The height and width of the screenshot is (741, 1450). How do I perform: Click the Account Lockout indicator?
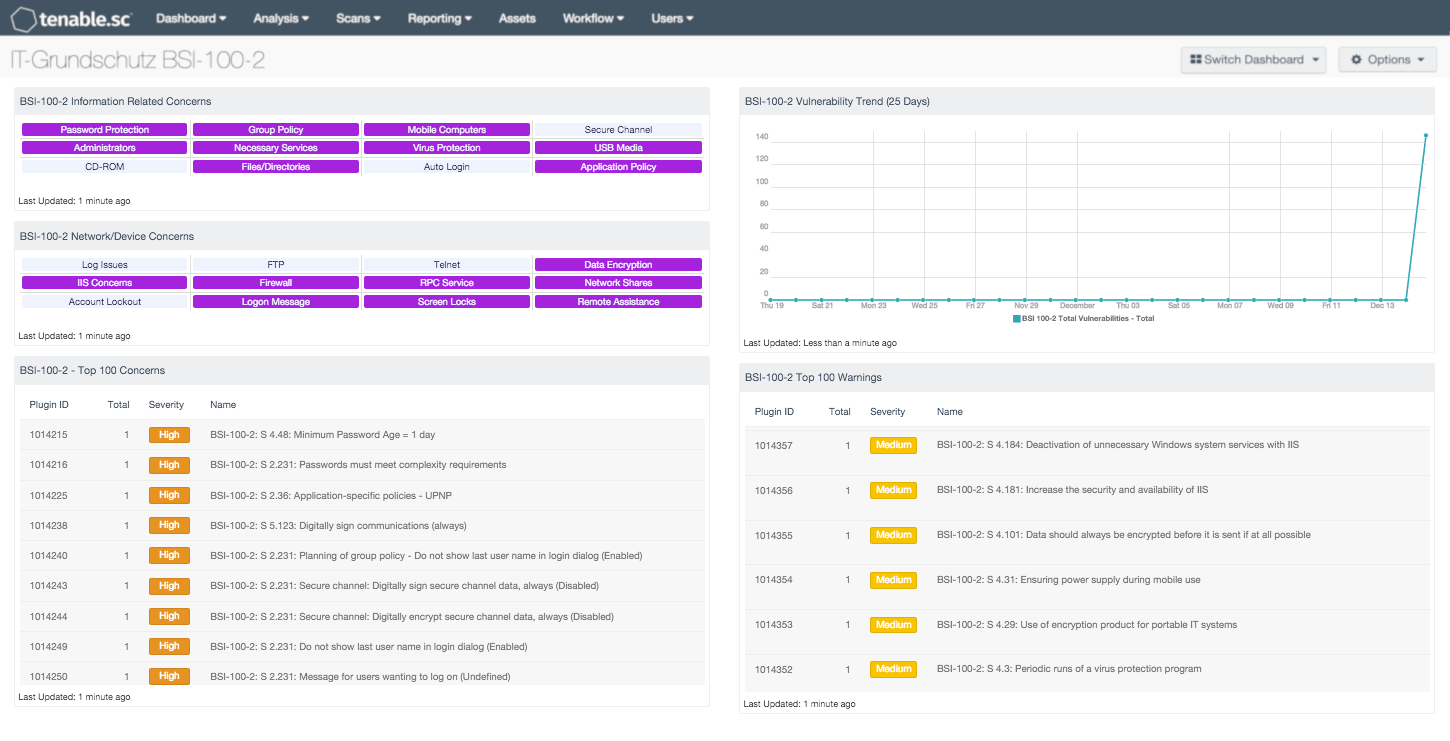(x=105, y=302)
